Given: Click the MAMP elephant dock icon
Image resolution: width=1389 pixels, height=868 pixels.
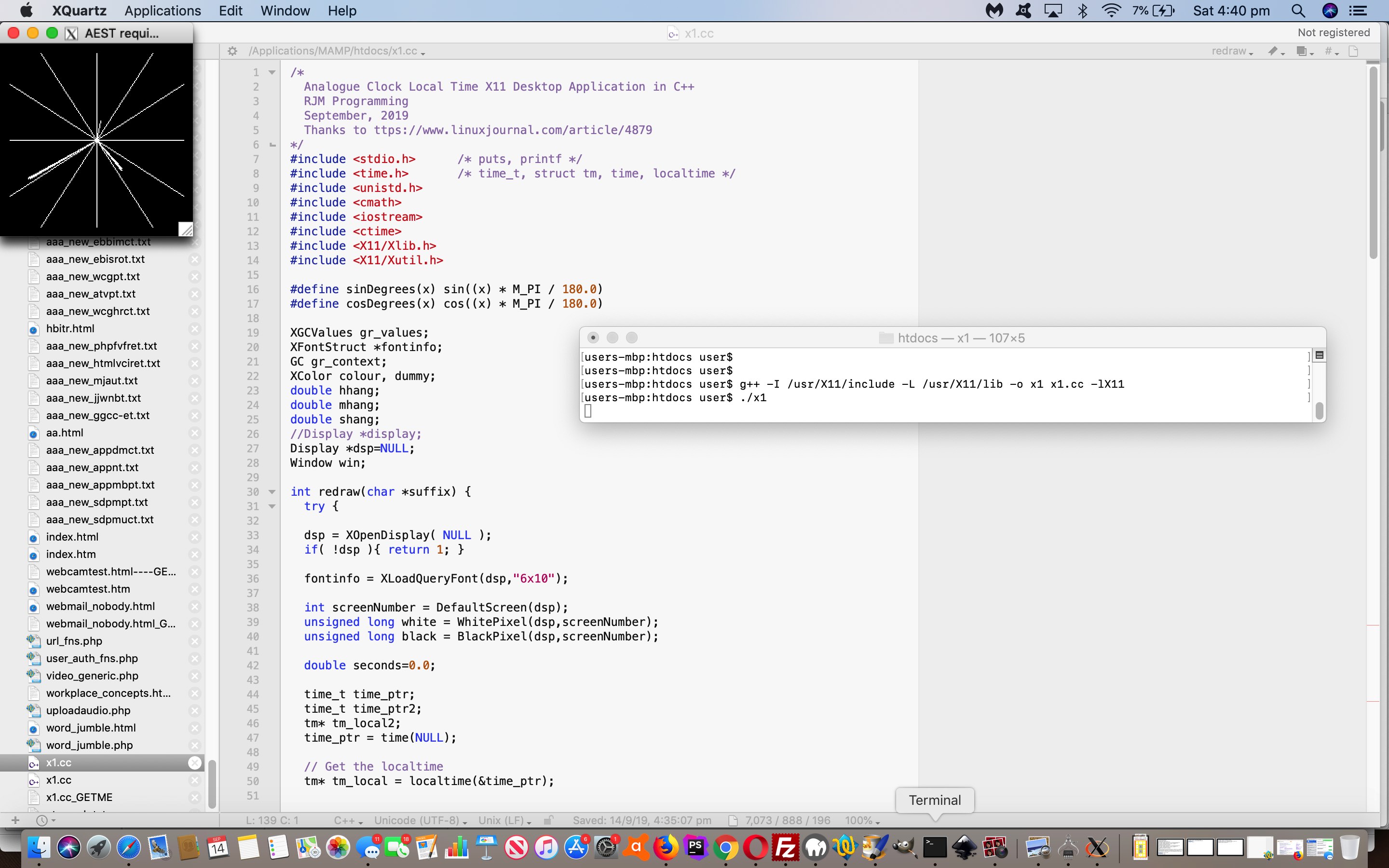Looking at the screenshot, I should [x=815, y=847].
